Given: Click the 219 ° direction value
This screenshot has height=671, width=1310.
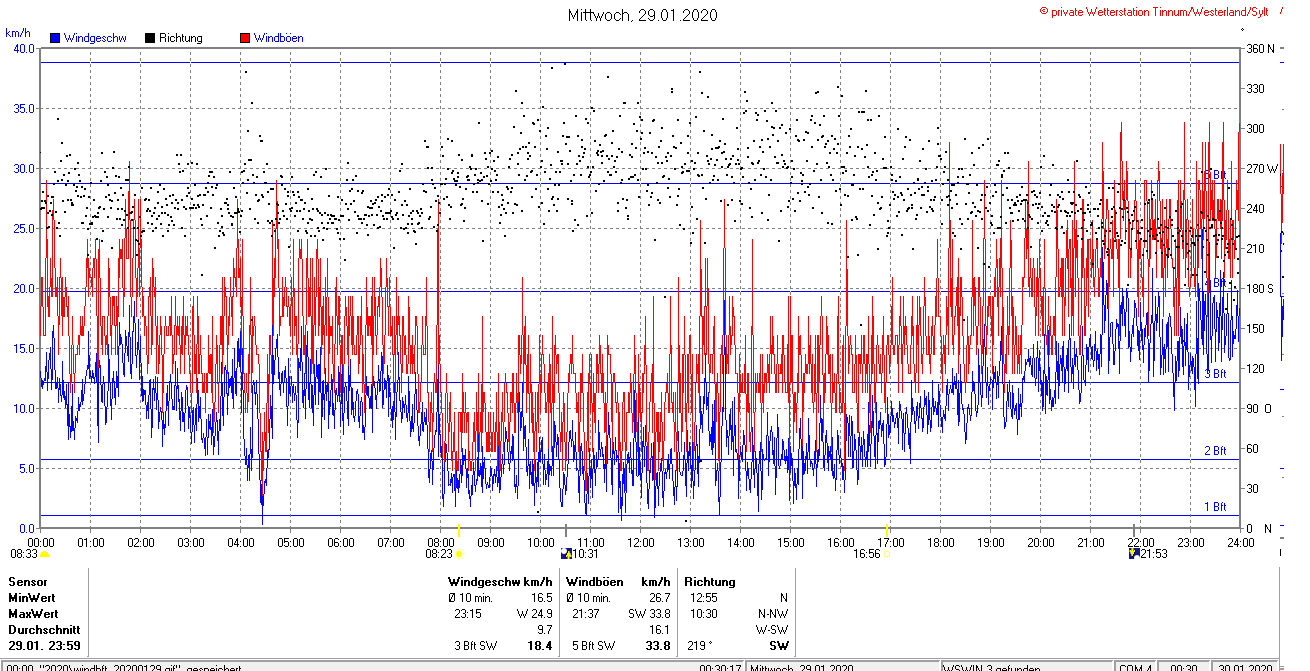Looking at the screenshot, I should coord(701,646).
